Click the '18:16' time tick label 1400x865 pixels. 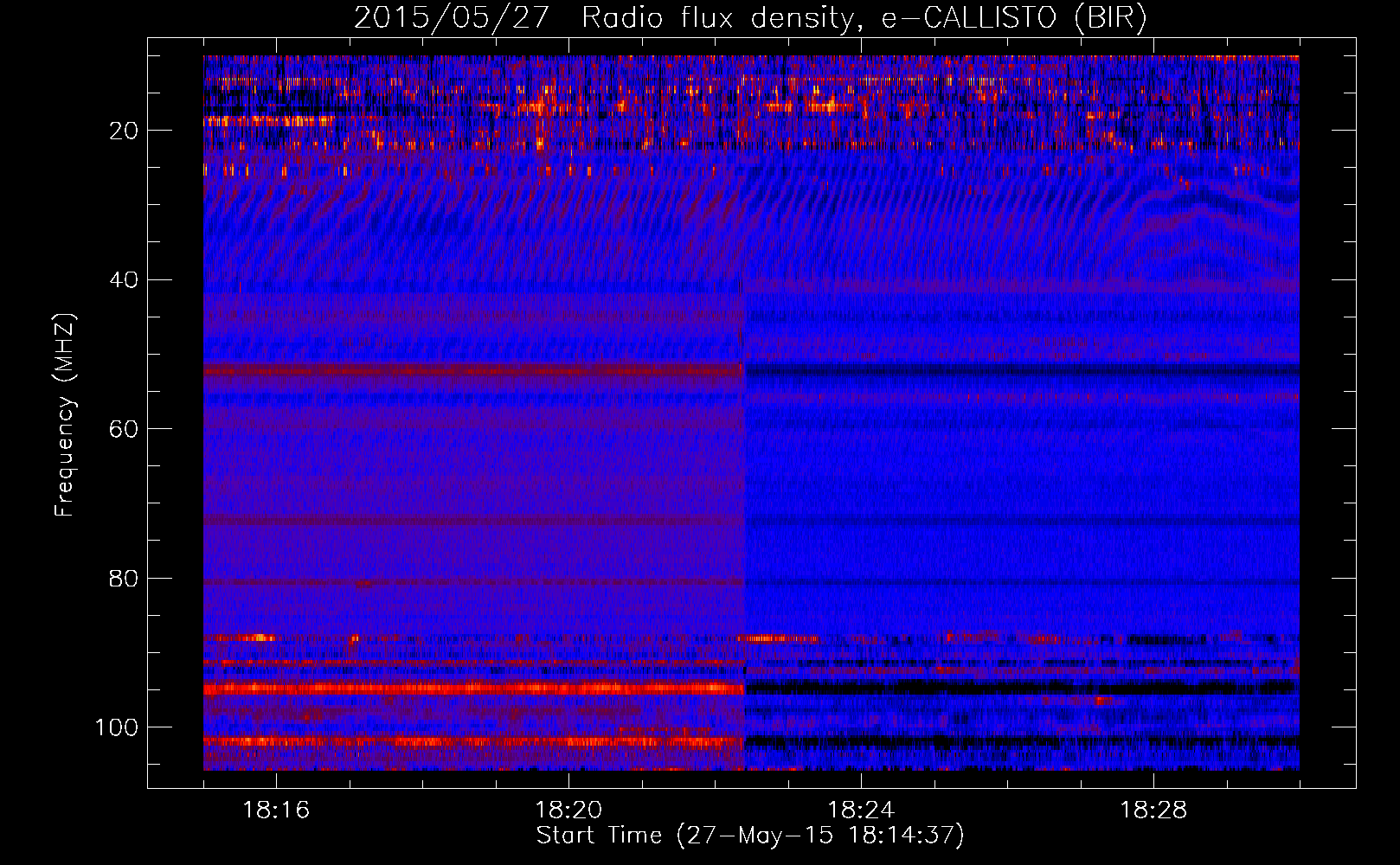pyautogui.click(x=276, y=811)
